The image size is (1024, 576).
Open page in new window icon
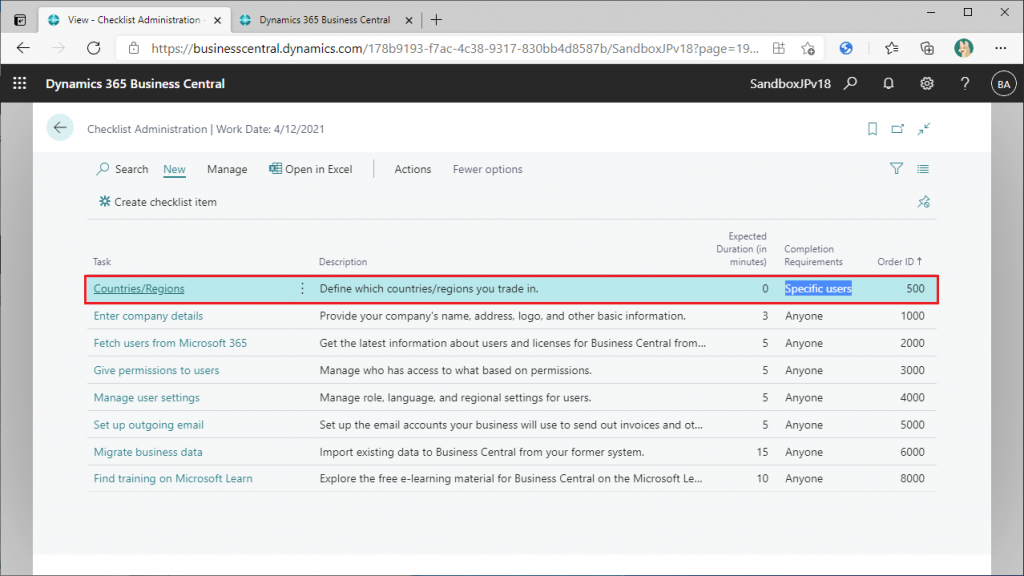897,129
